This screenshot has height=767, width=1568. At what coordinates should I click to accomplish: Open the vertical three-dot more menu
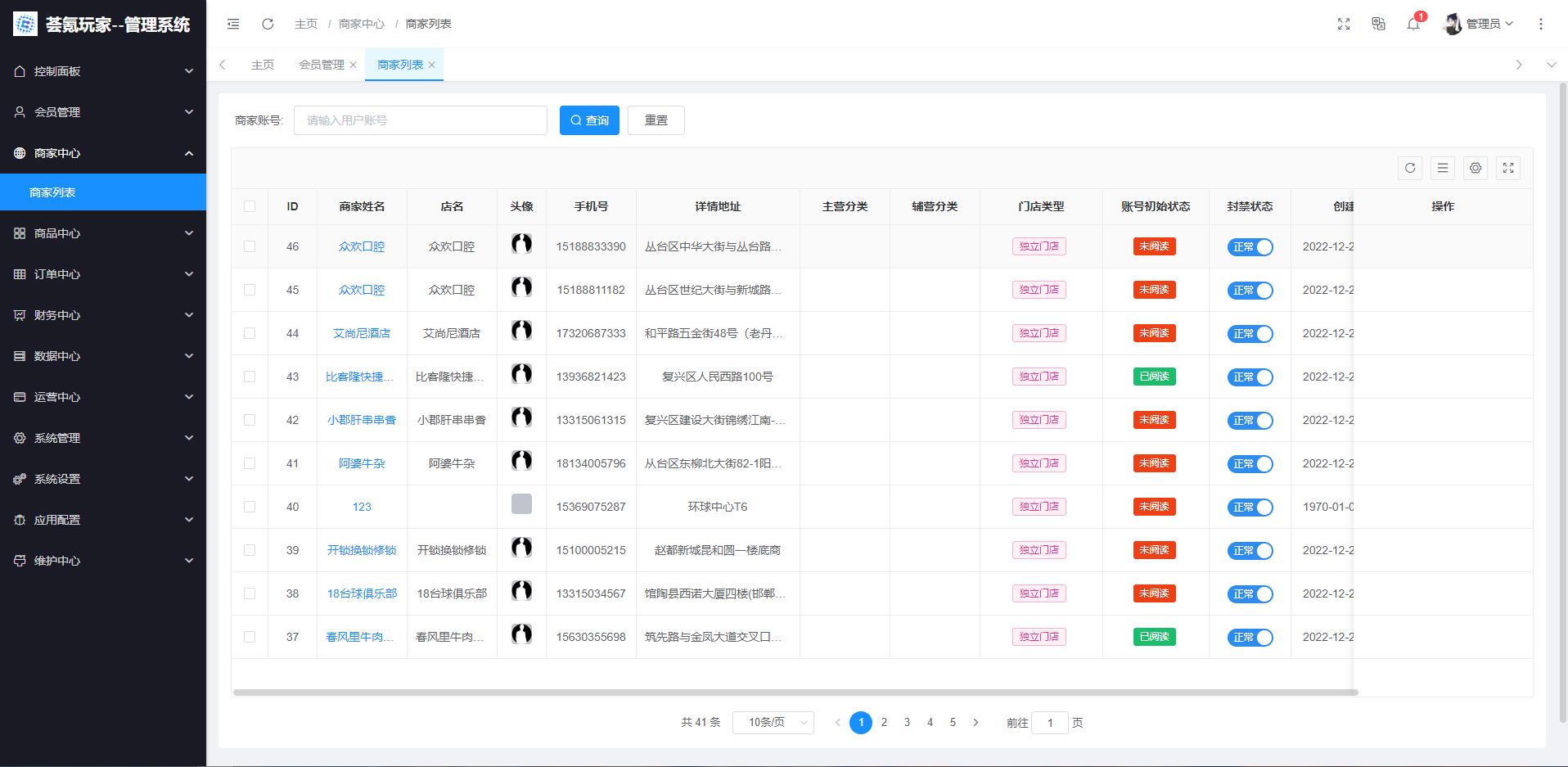[1541, 24]
